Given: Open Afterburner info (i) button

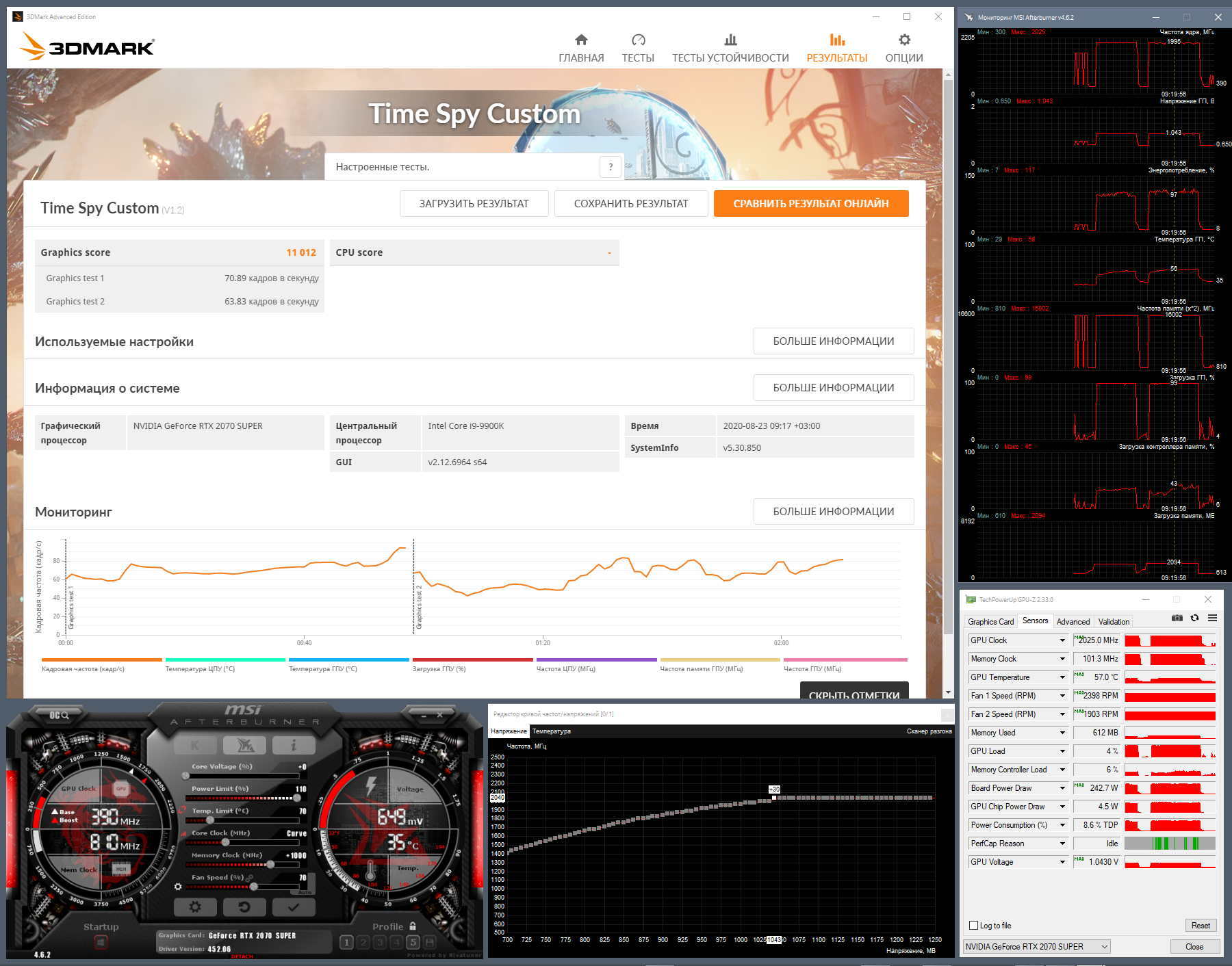Looking at the screenshot, I should [294, 745].
